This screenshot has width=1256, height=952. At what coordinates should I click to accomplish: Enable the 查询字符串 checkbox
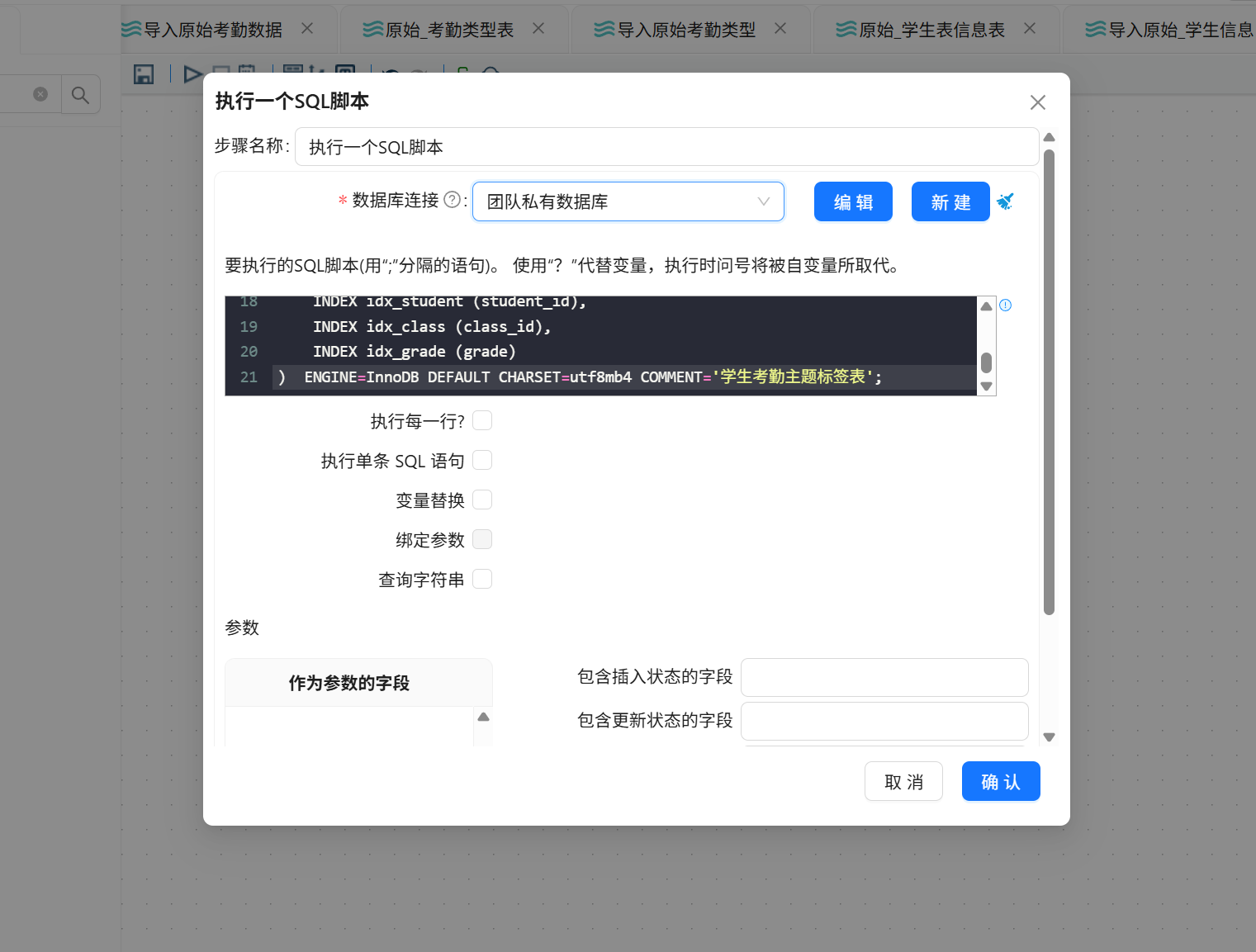click(482, 580)
